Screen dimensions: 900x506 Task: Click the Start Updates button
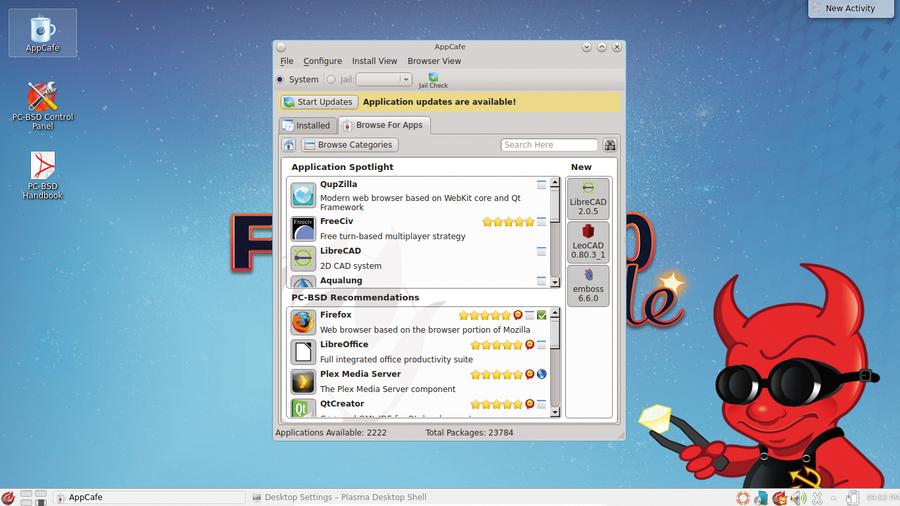tap(319, 102)
